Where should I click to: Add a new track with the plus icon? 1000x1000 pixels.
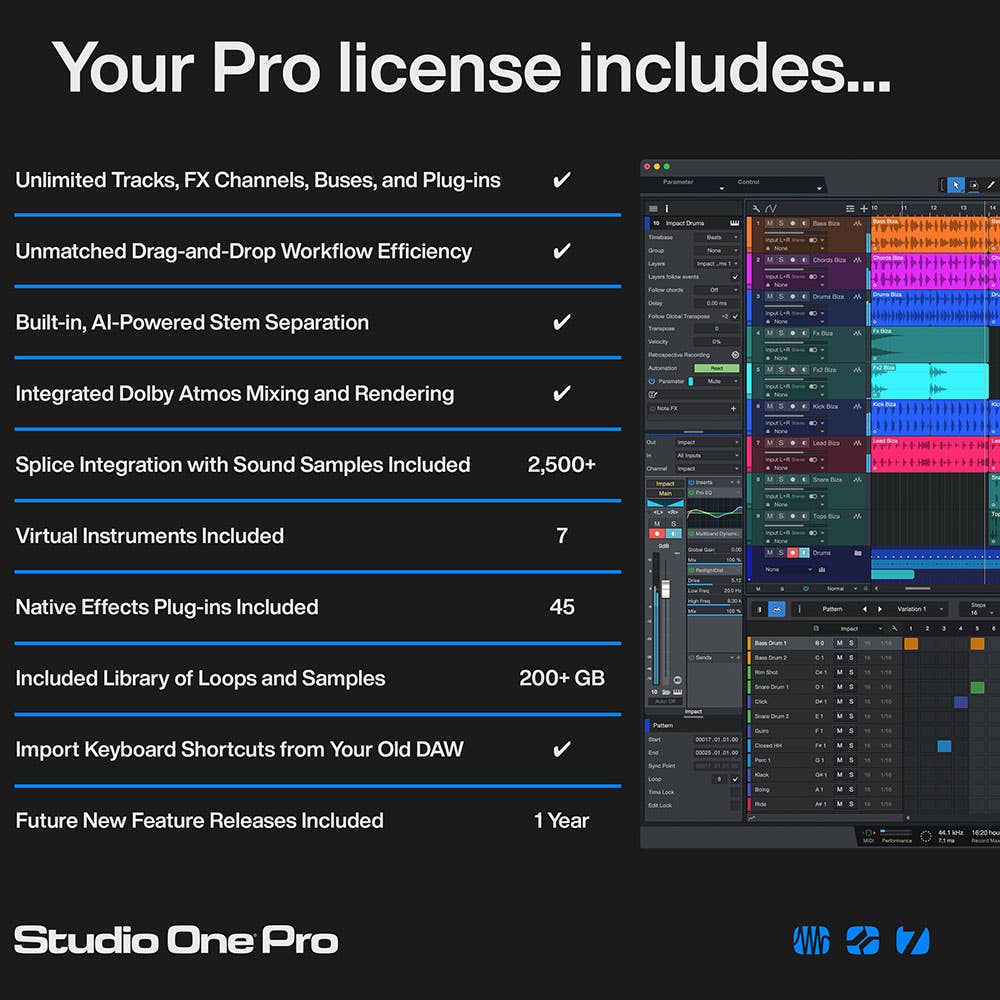tap(864, 208)
